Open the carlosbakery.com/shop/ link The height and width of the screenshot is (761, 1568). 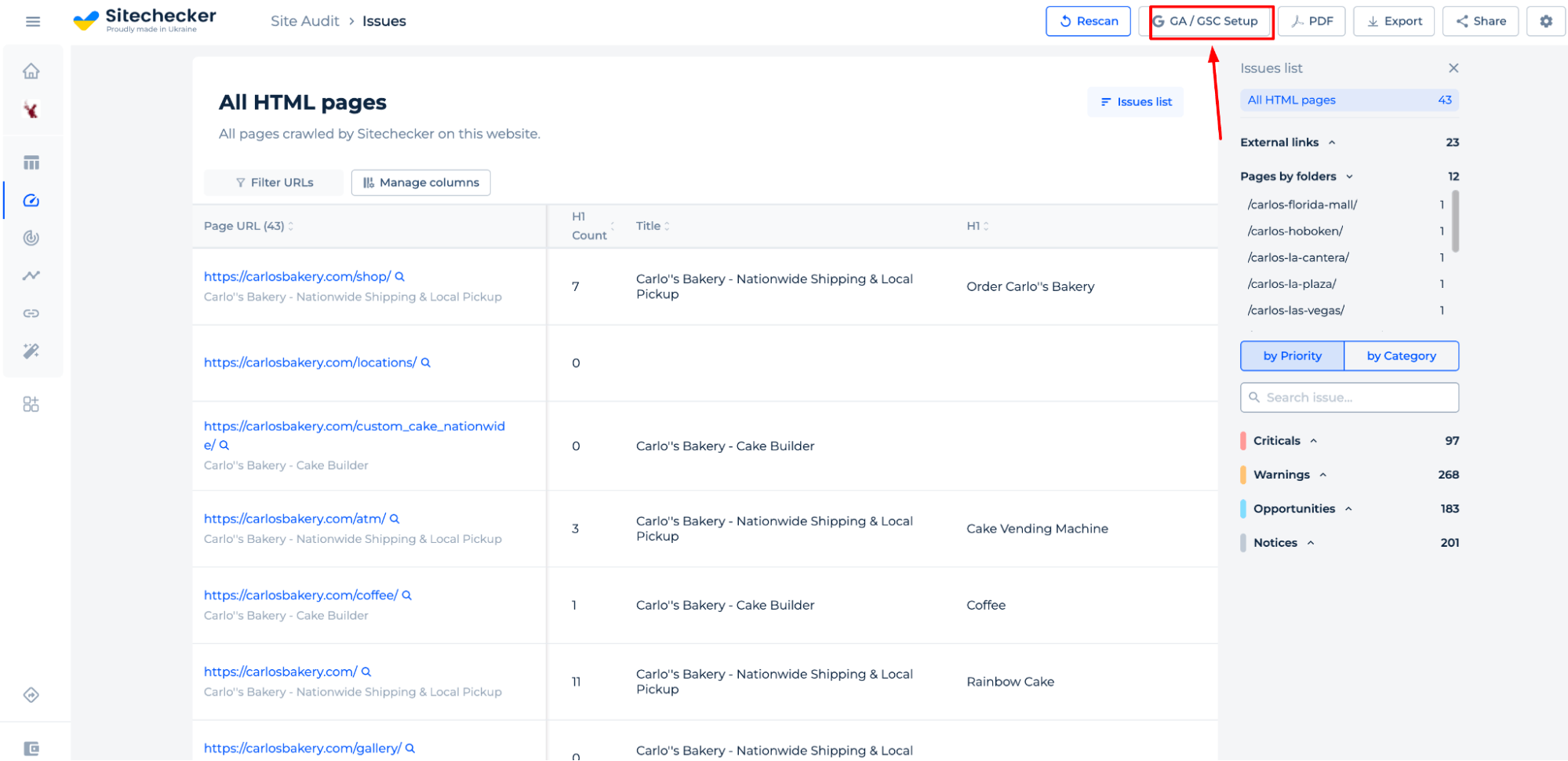pyautogui.click(x=297, y=277)
